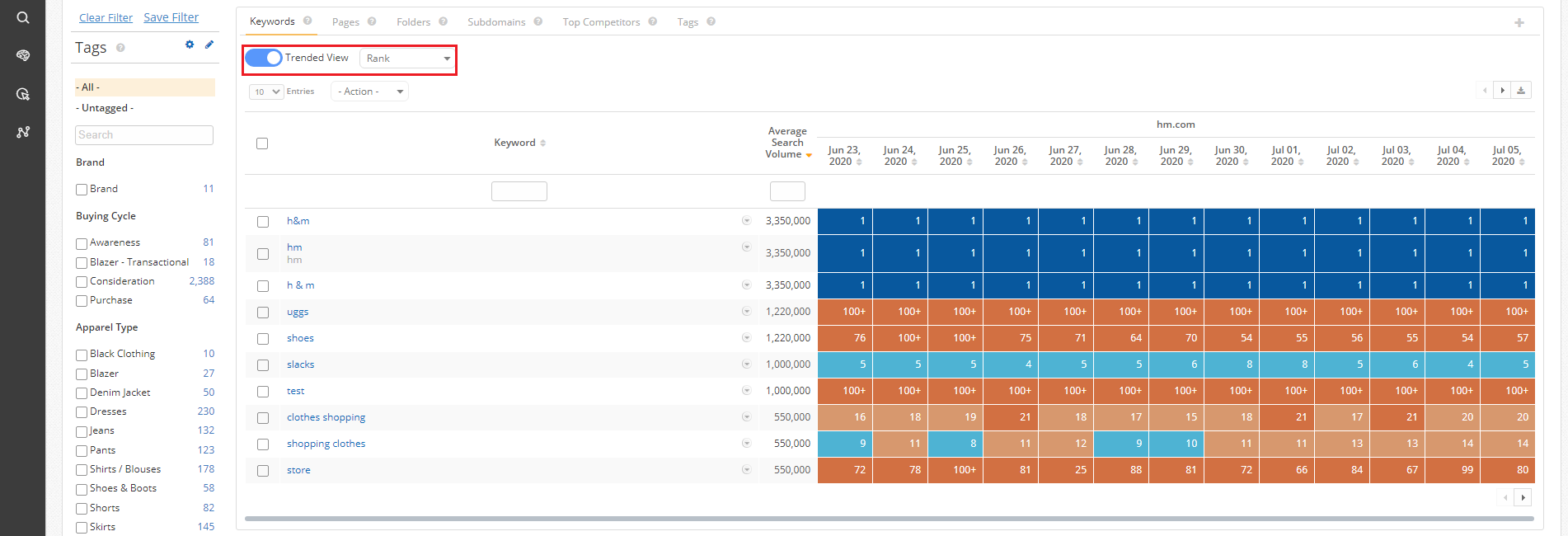
Task: Open the chart search icon in sidebar
Action: pos(23,94)
